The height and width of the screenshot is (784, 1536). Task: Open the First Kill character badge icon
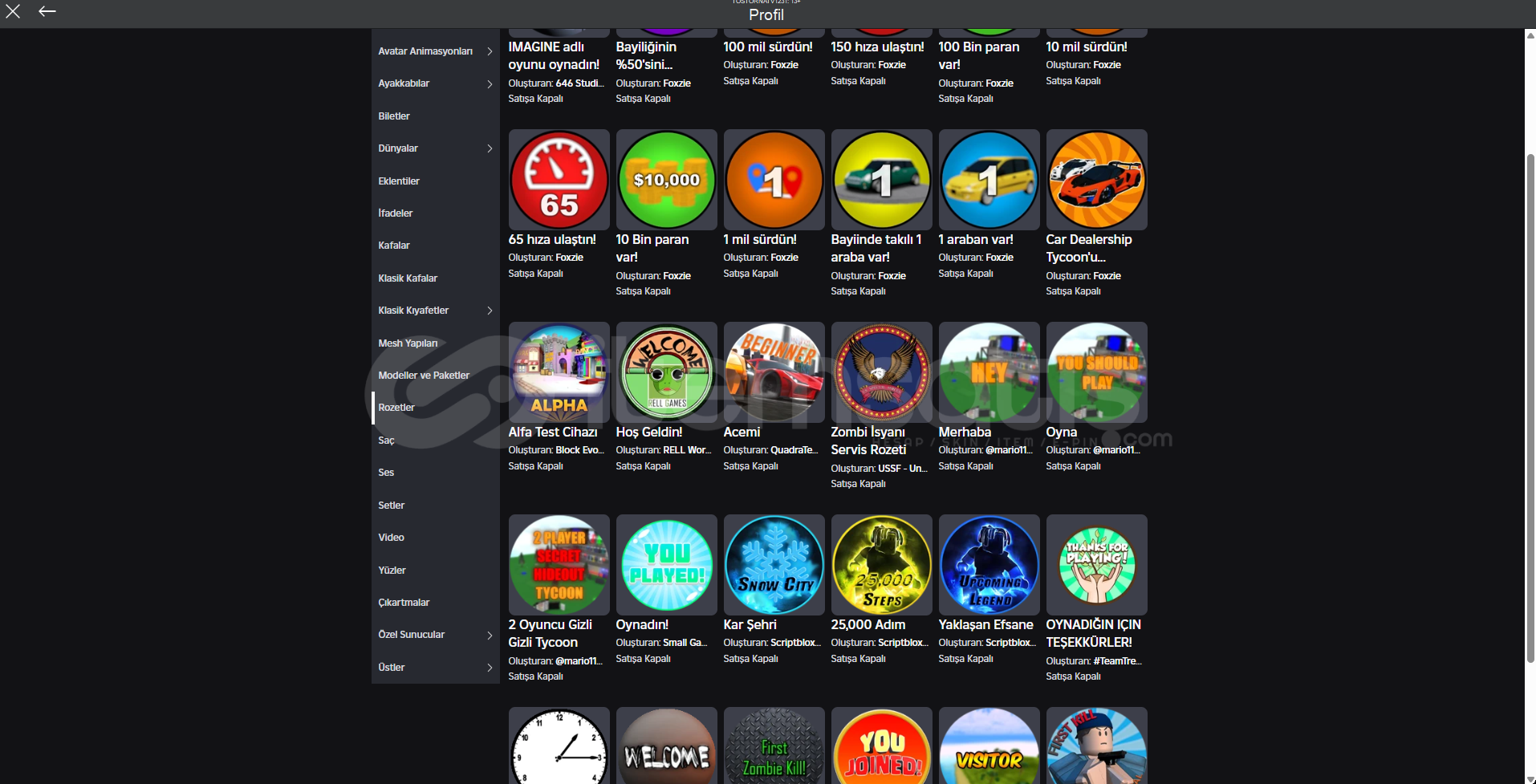click(1097, 745)
